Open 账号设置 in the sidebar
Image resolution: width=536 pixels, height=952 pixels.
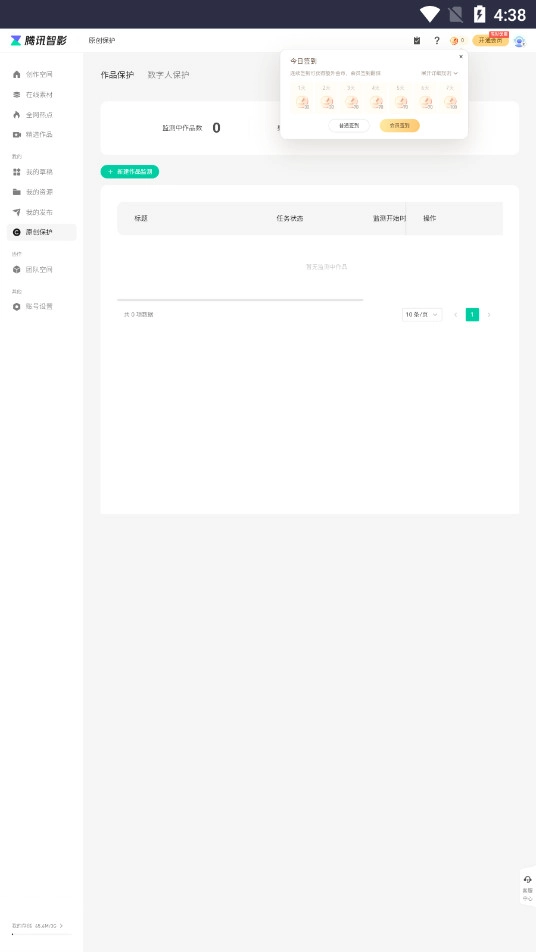click(x=33, y=306)
